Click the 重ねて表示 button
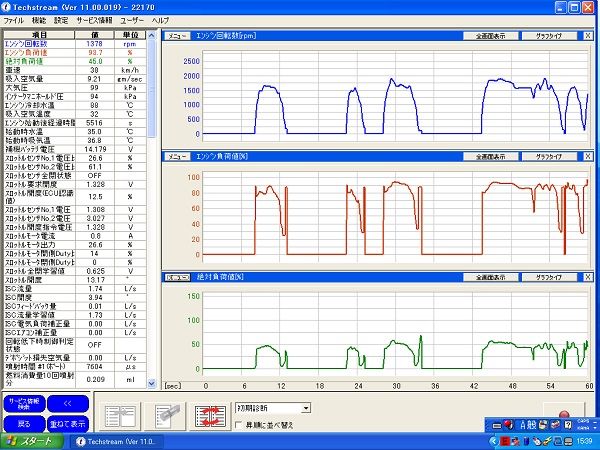 [68, 424]
